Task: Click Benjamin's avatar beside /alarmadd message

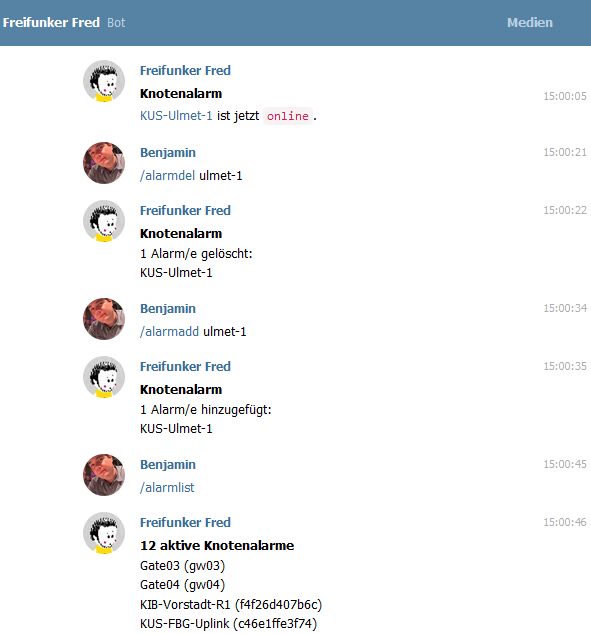Action: (104, 319)
